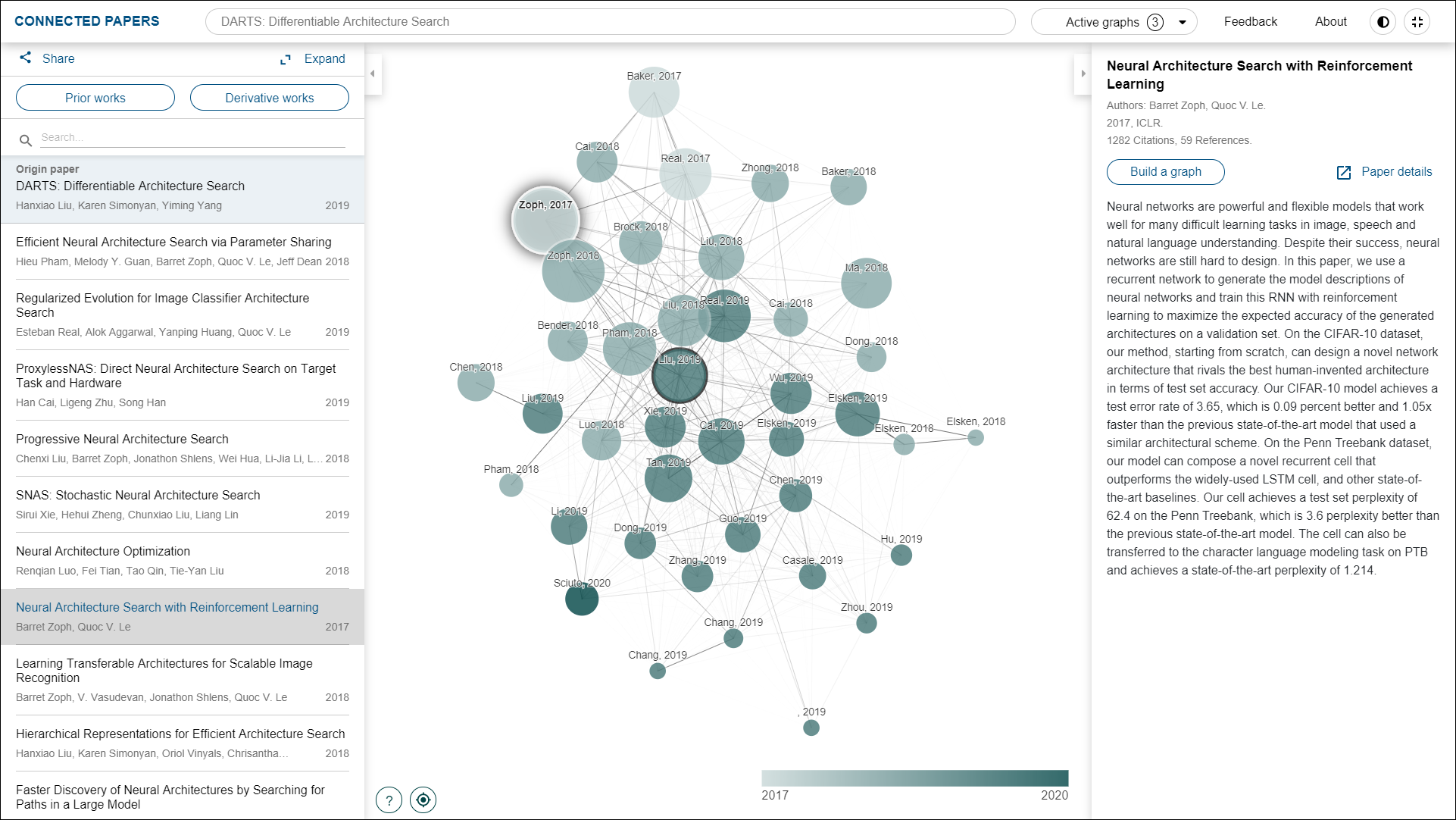Switch to Derivative works
This screenshot has height=820, width=1456.
[270, 98]
